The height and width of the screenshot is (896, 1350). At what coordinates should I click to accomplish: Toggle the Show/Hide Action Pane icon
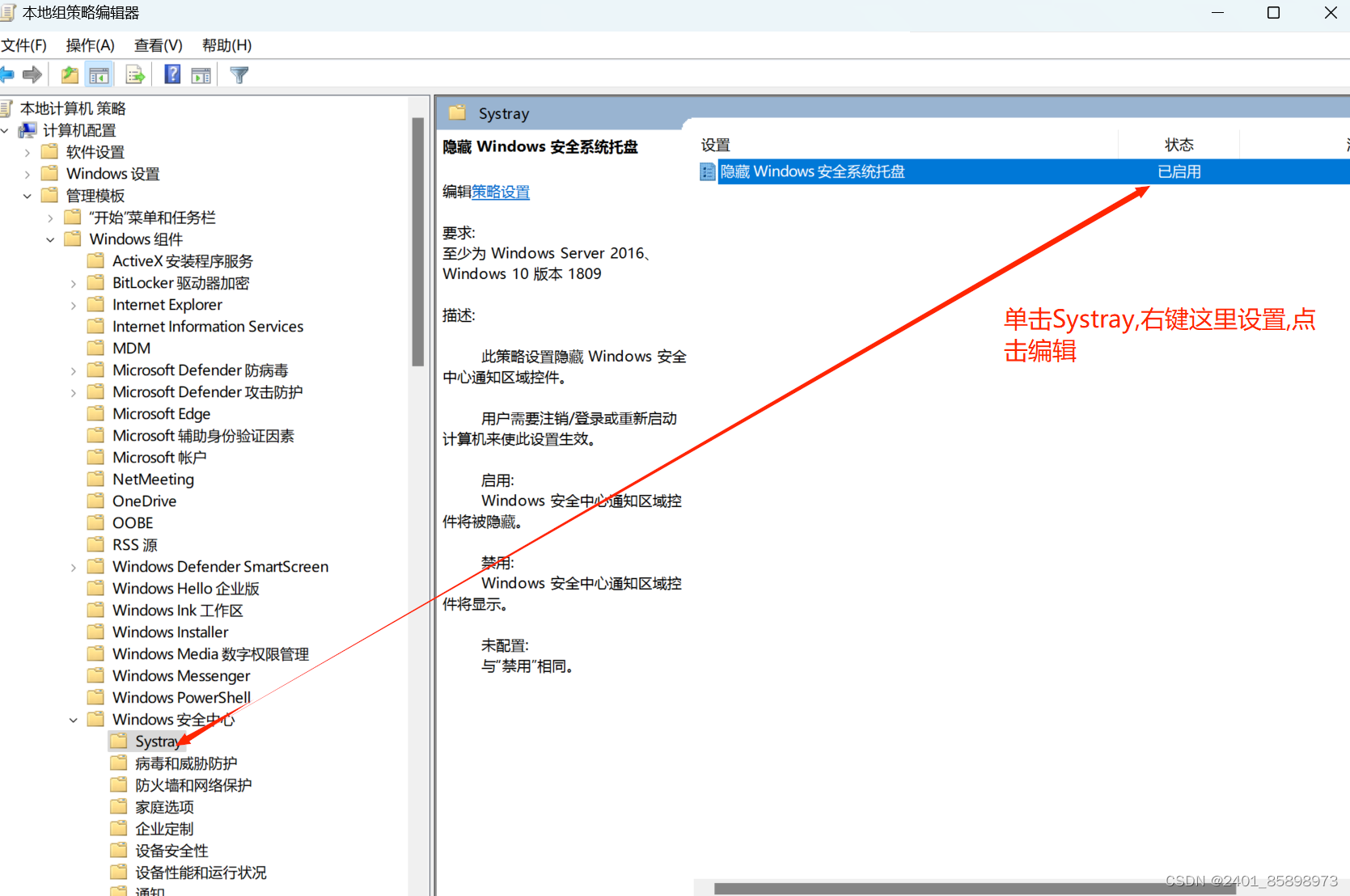pyautogui.click(x=201, y=75)
